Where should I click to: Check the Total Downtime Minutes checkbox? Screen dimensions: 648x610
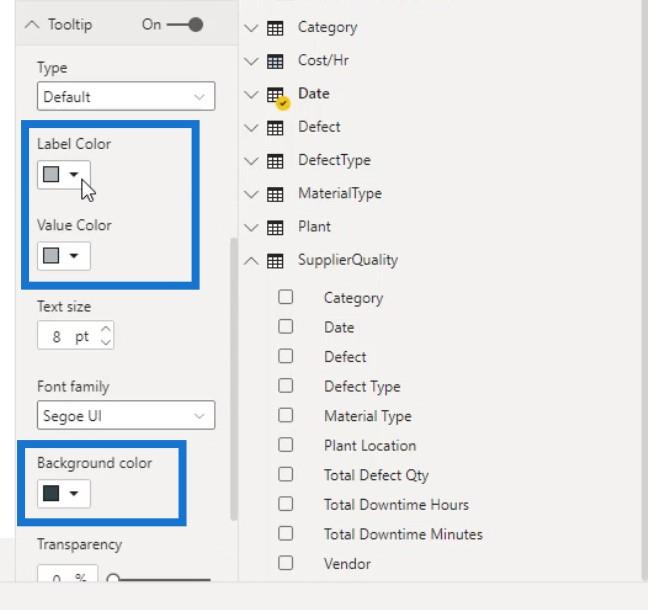tap(286, 533)
